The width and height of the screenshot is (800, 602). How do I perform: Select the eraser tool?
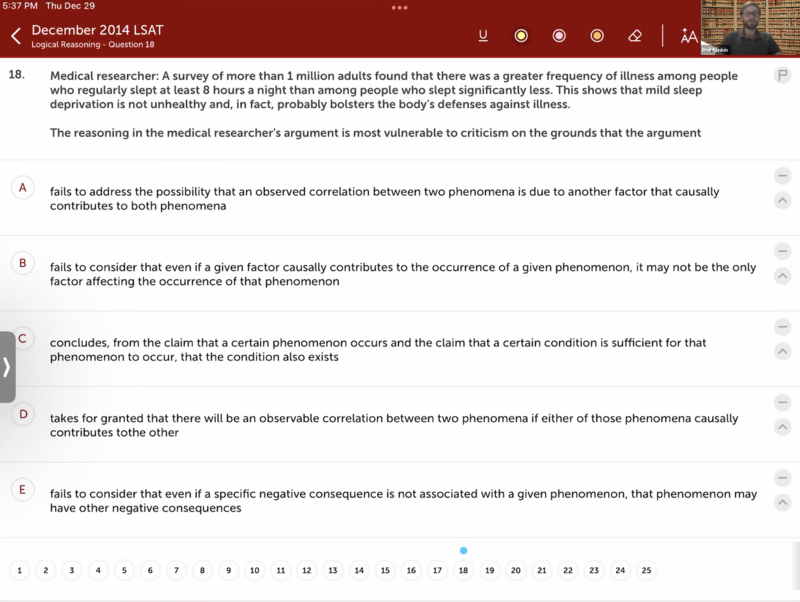pos(635,36)
